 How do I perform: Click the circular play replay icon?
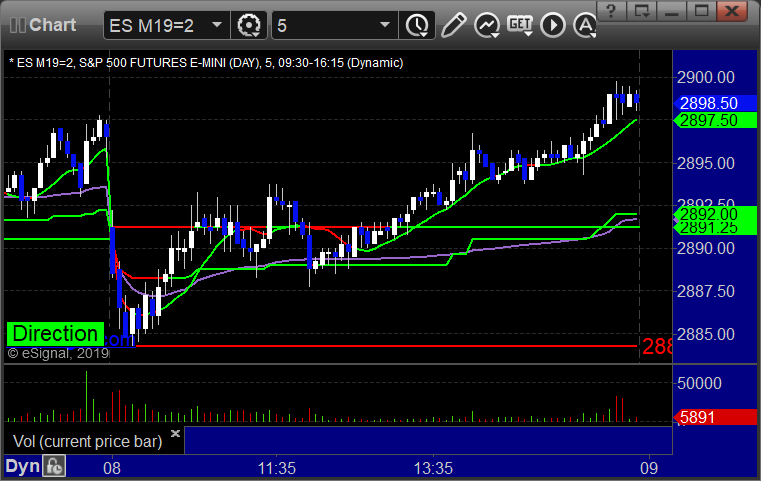pyautogui.click(x=551, y=24)
